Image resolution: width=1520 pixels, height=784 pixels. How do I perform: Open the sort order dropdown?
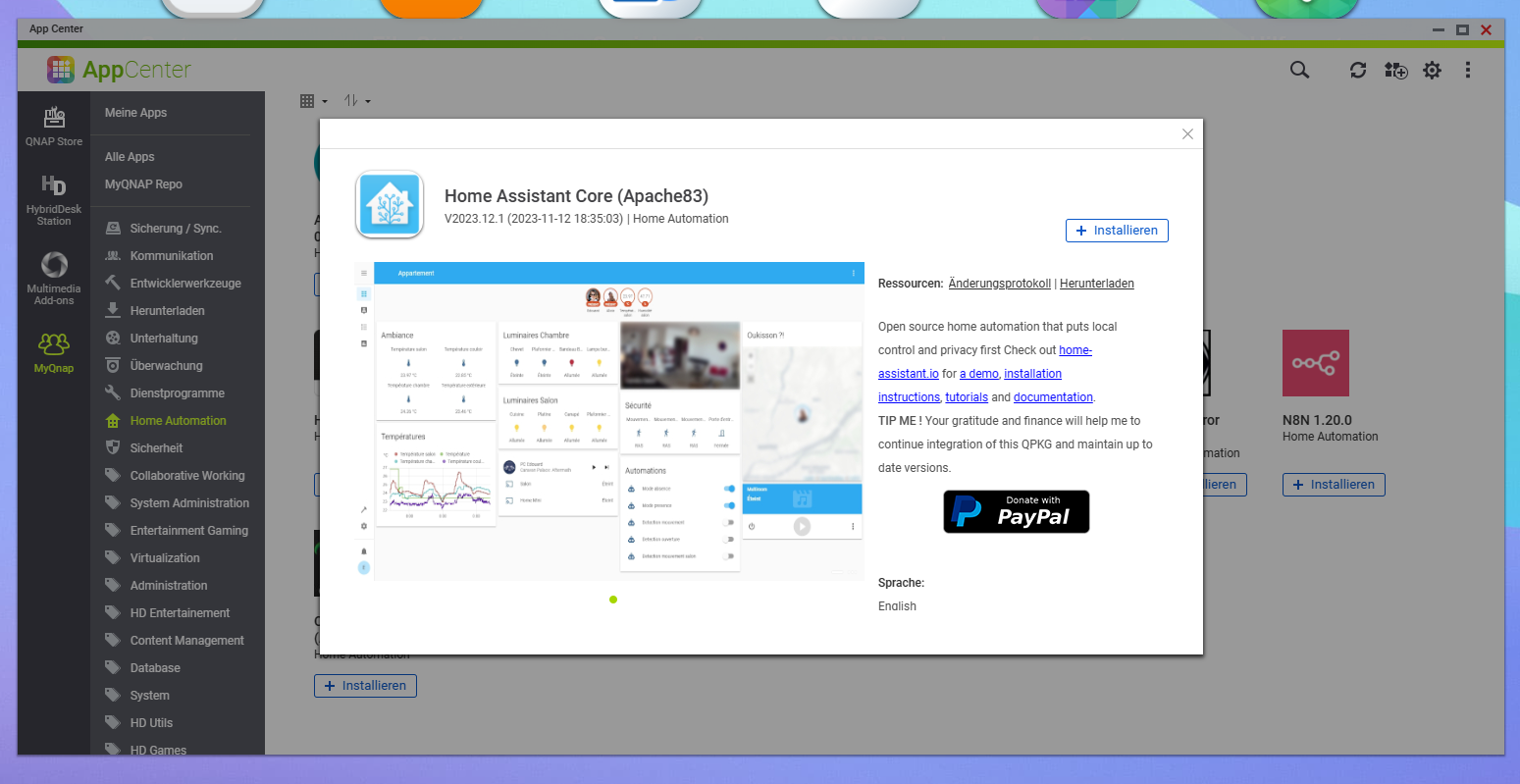pos(357,101)
